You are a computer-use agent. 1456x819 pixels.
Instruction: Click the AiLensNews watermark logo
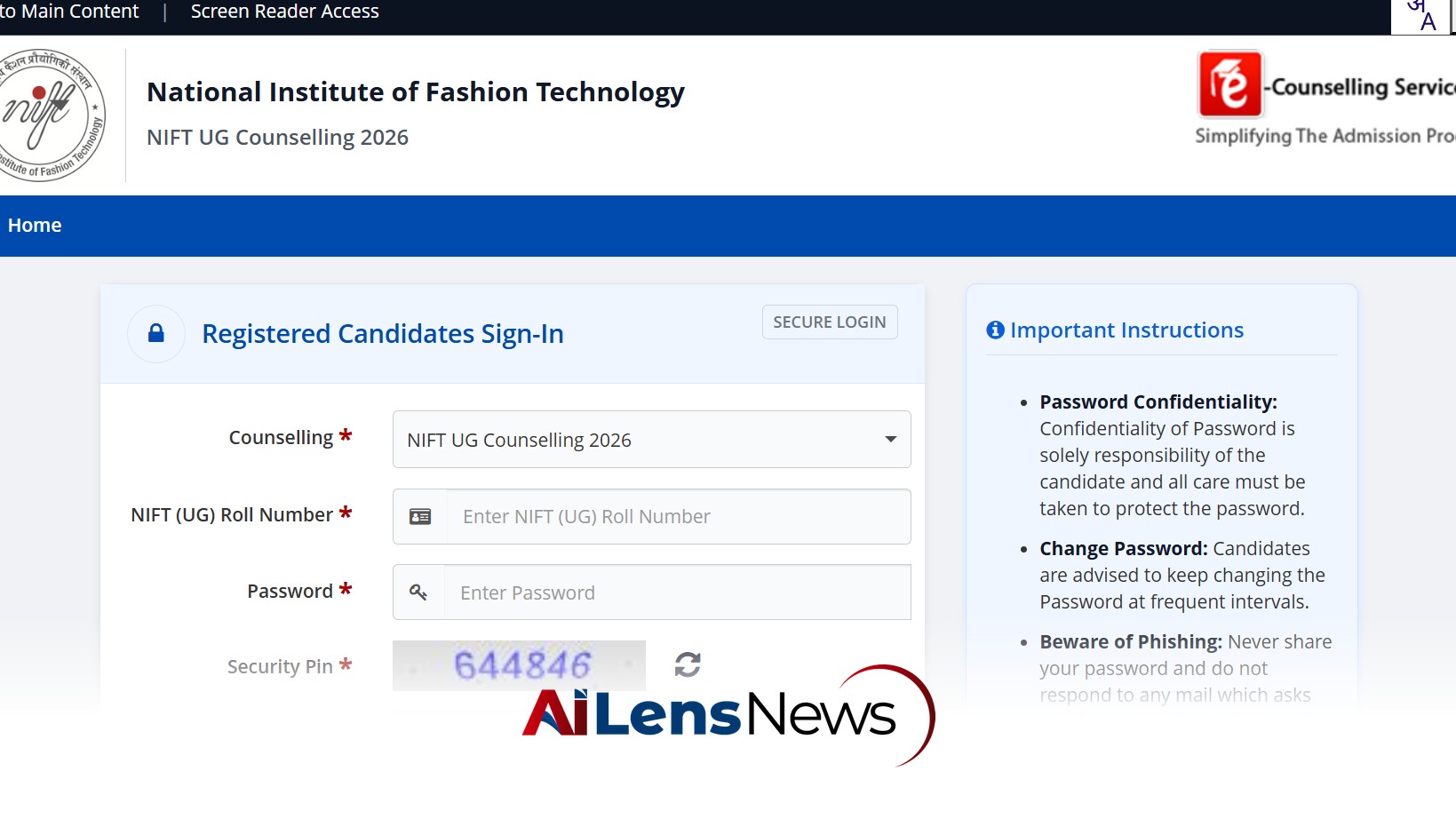[728, 715]
